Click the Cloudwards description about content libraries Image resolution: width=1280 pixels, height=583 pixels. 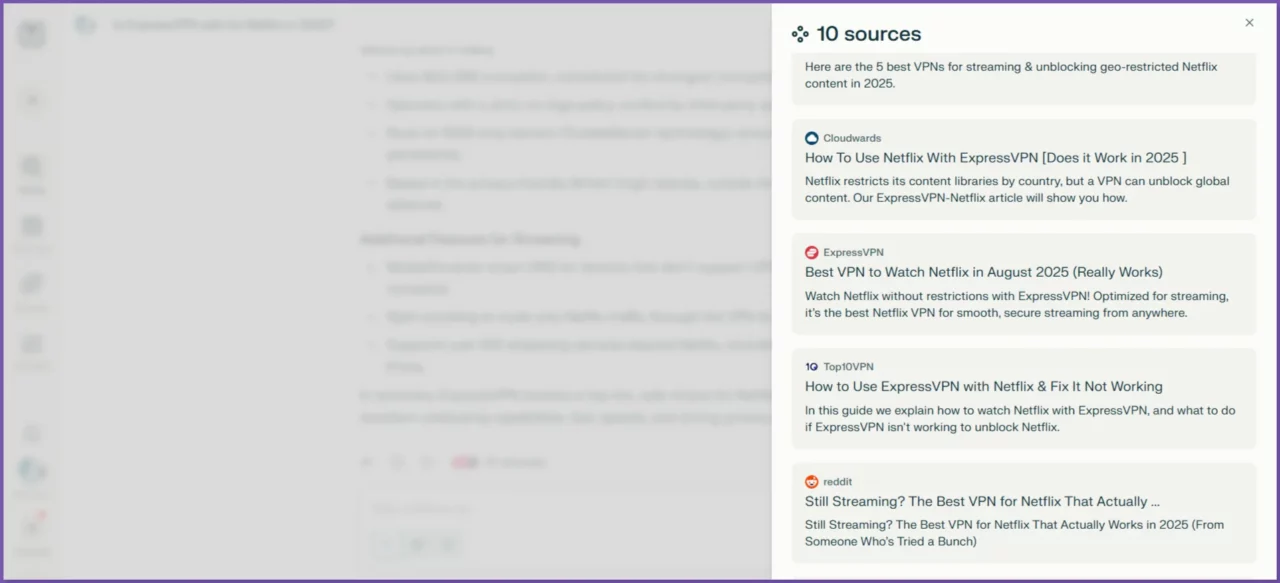(x=1016, y=189)
